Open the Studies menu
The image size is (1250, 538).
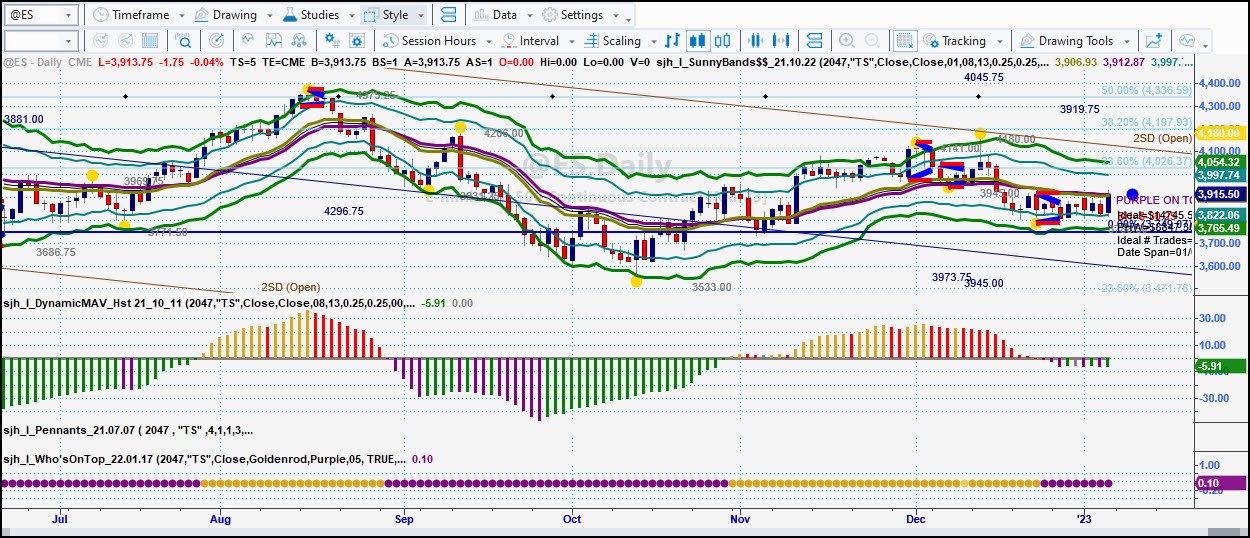tap(310, 15)
